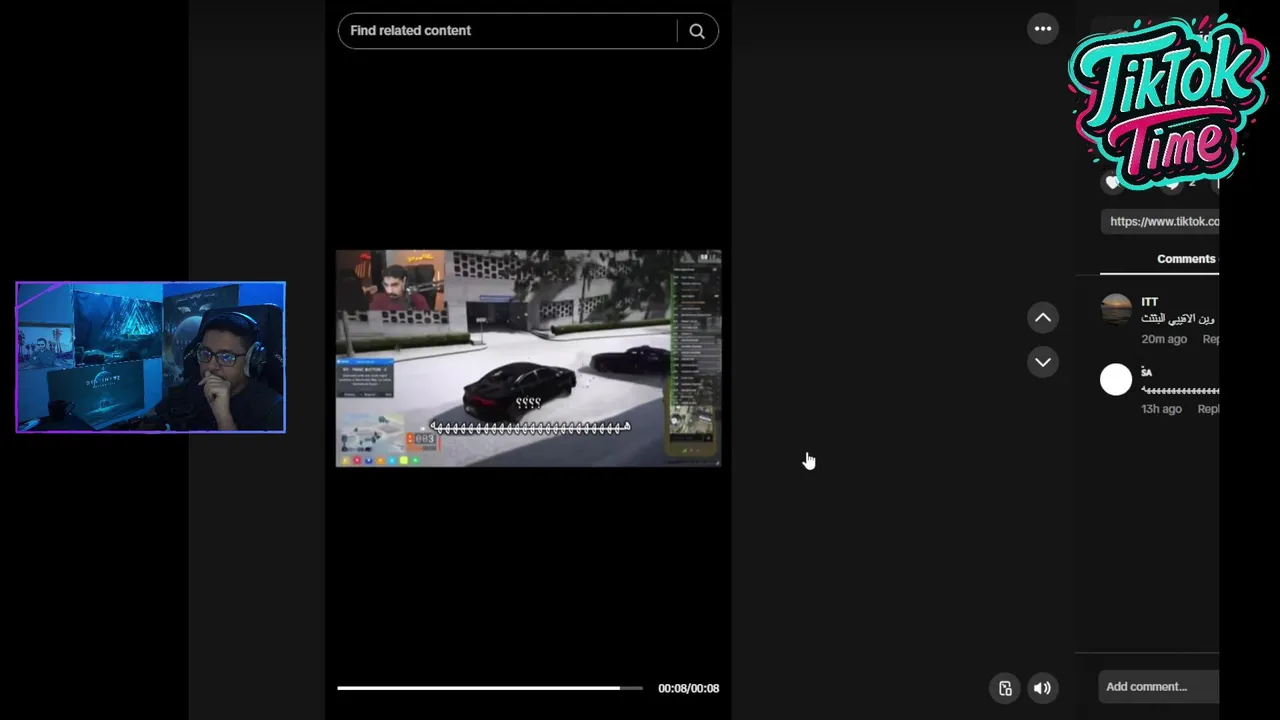Click the SA commenter username

(1146, 372)
